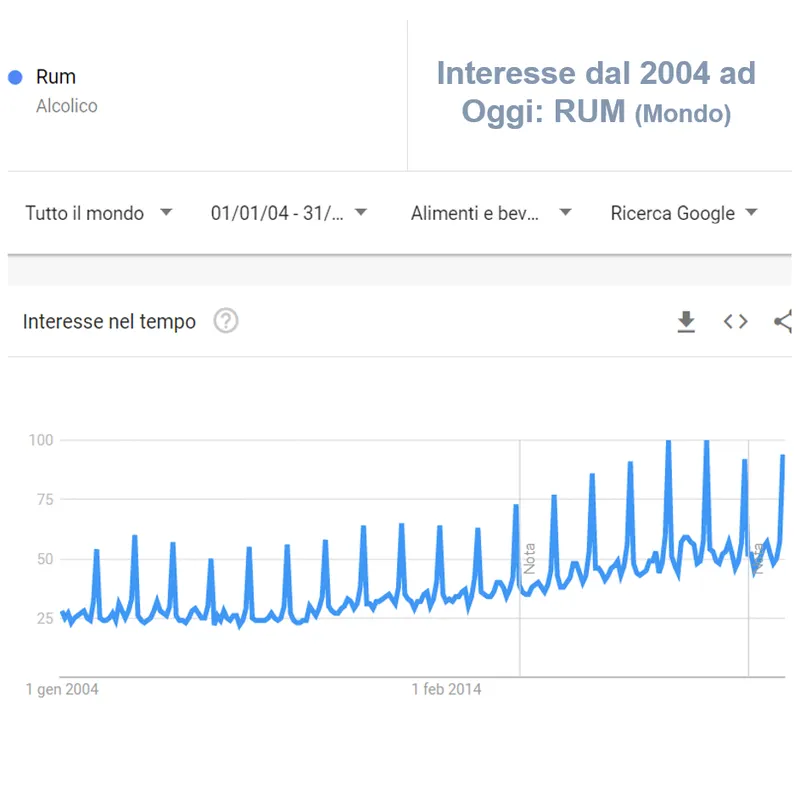Open the Alimenti e bev... category dropdown
The image size is (800, 800).
pos(490,213)
